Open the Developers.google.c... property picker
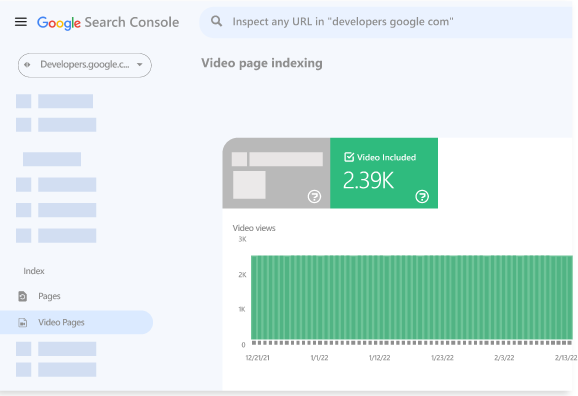The width and height of the screenshot is (578, 396). (85, 65)
